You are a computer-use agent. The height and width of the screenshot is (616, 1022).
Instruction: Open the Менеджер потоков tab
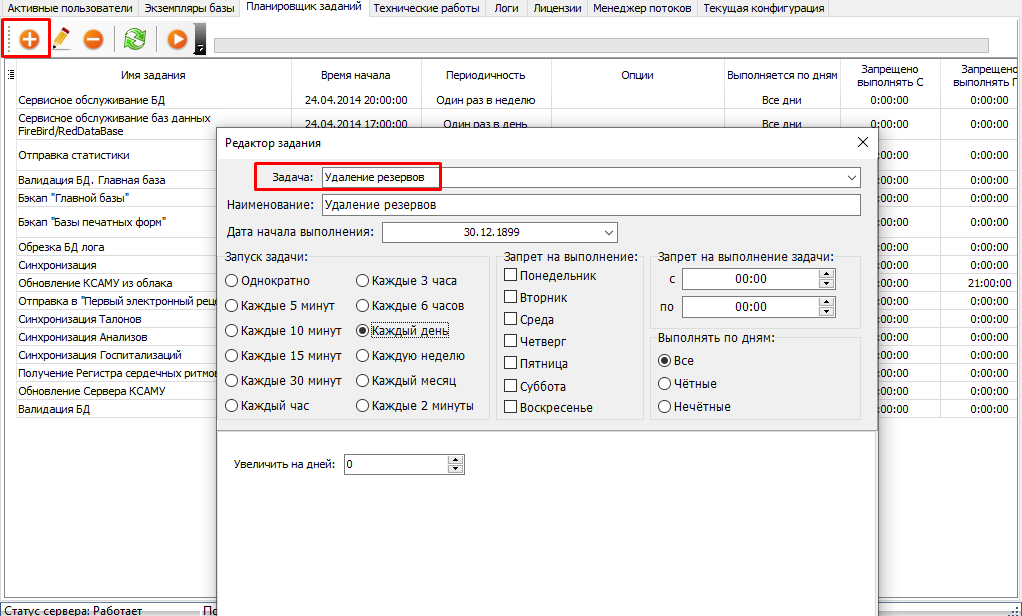pyautogui.click(x=642, y=8)
